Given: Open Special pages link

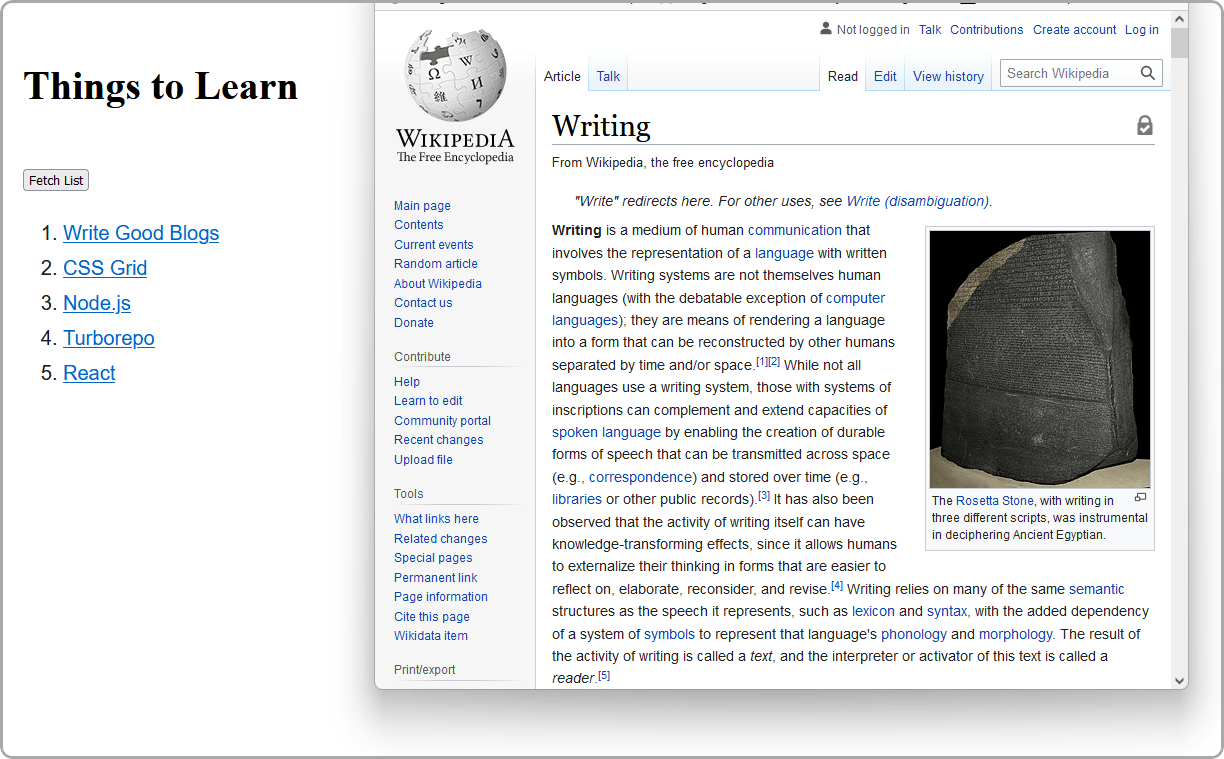Looking at the screenshot, I should (x=433, y=558).
